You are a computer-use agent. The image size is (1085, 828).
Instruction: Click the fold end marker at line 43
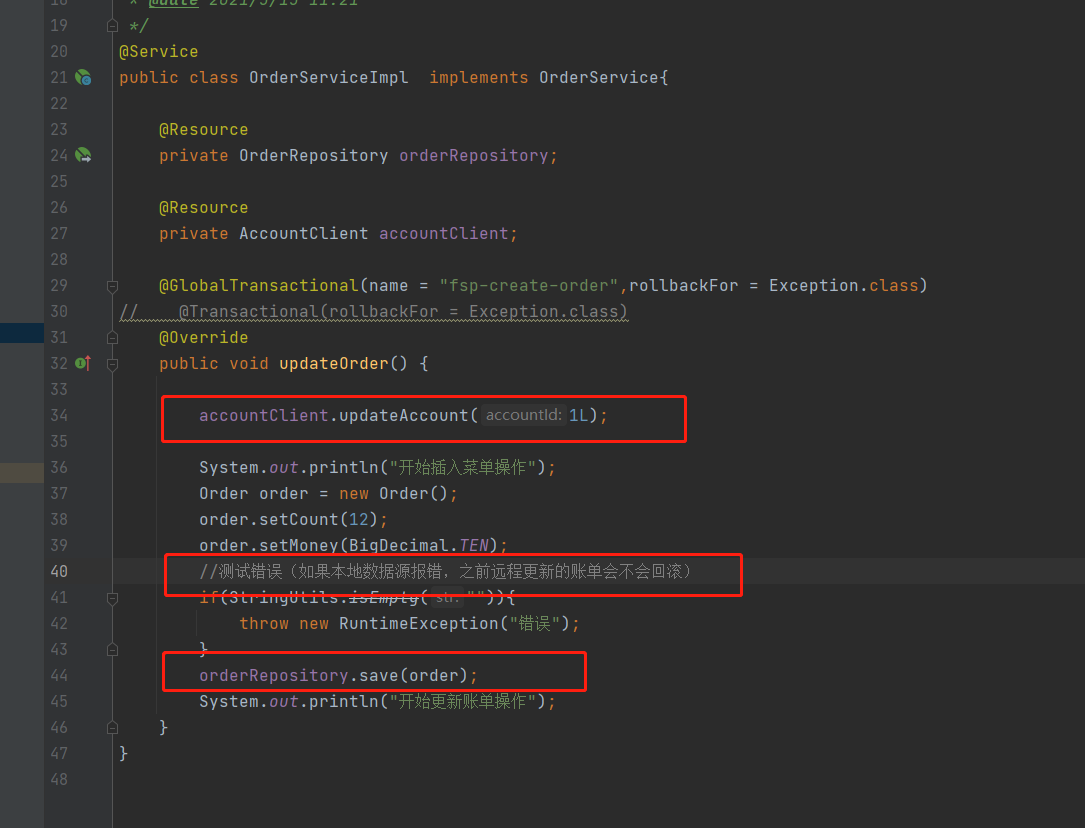tap(112, 650)
